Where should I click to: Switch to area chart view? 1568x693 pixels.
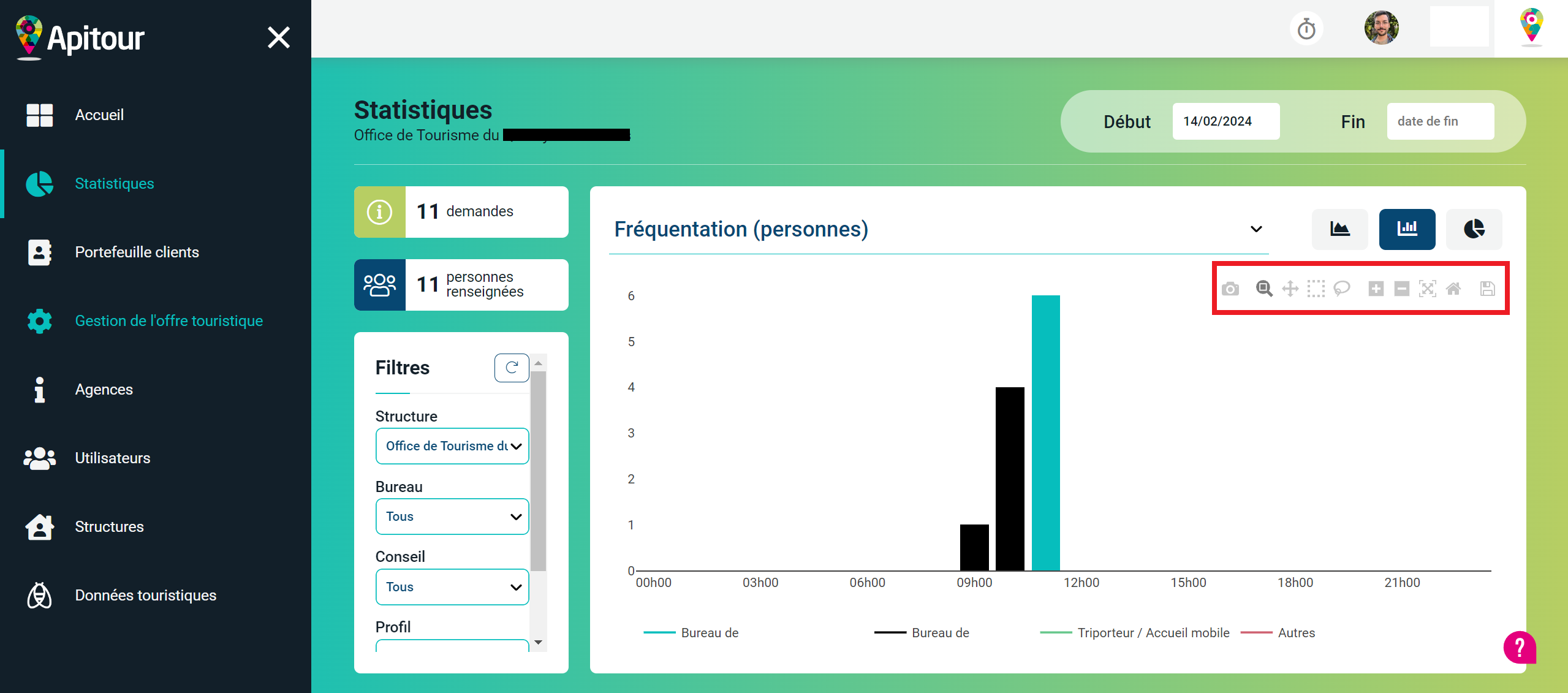[x=1339, y=229]
